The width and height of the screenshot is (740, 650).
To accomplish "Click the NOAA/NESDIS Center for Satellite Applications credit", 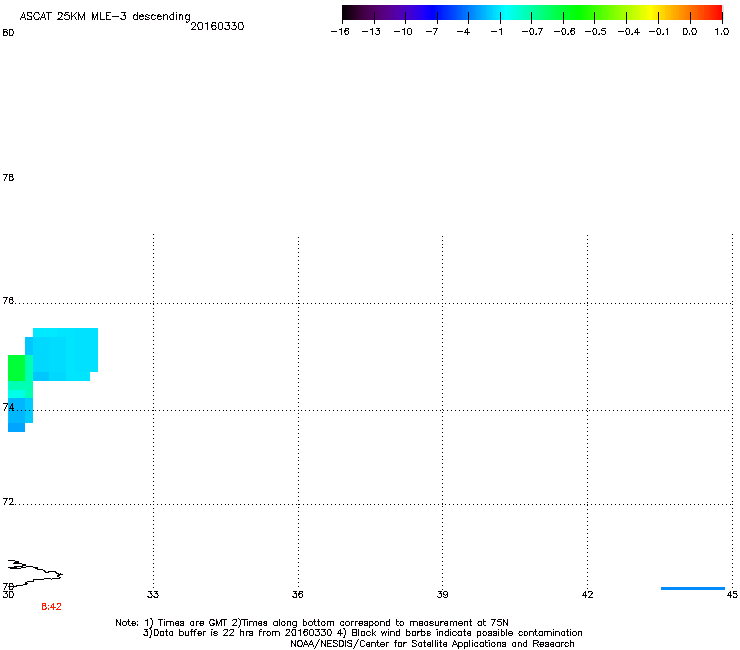I will pyautogui.click(x=432, y=643).
